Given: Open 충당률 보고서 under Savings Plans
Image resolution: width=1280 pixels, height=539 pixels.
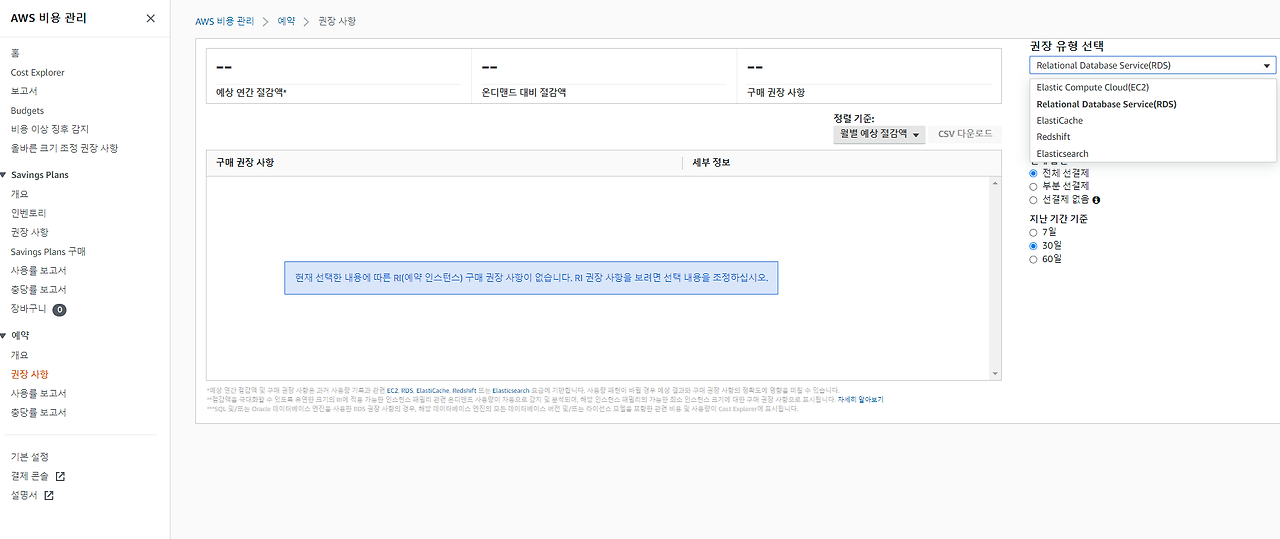Looking at the screenshot, I should coord(38,290).
